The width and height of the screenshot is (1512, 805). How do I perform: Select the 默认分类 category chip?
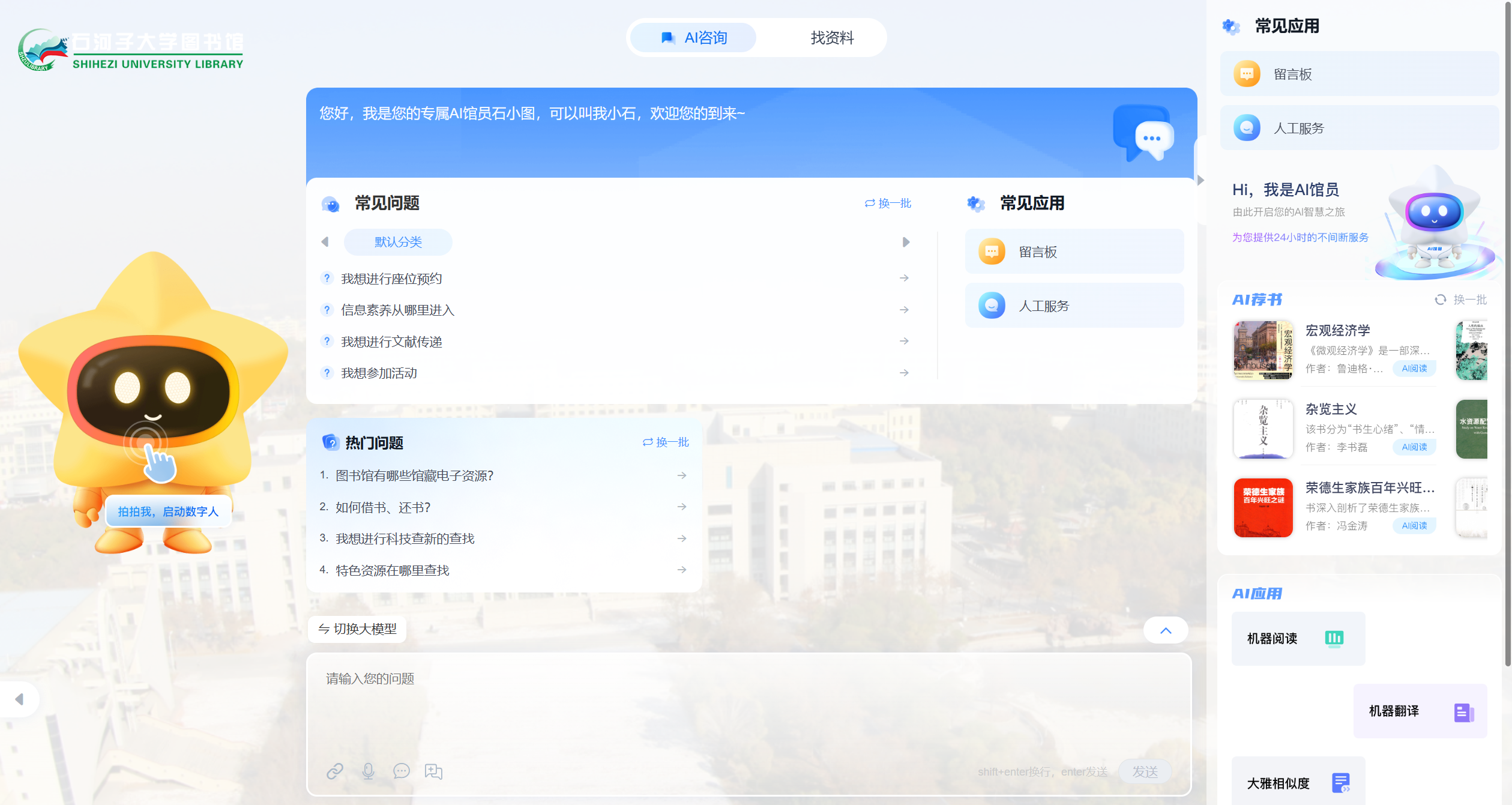coord(398,242)
